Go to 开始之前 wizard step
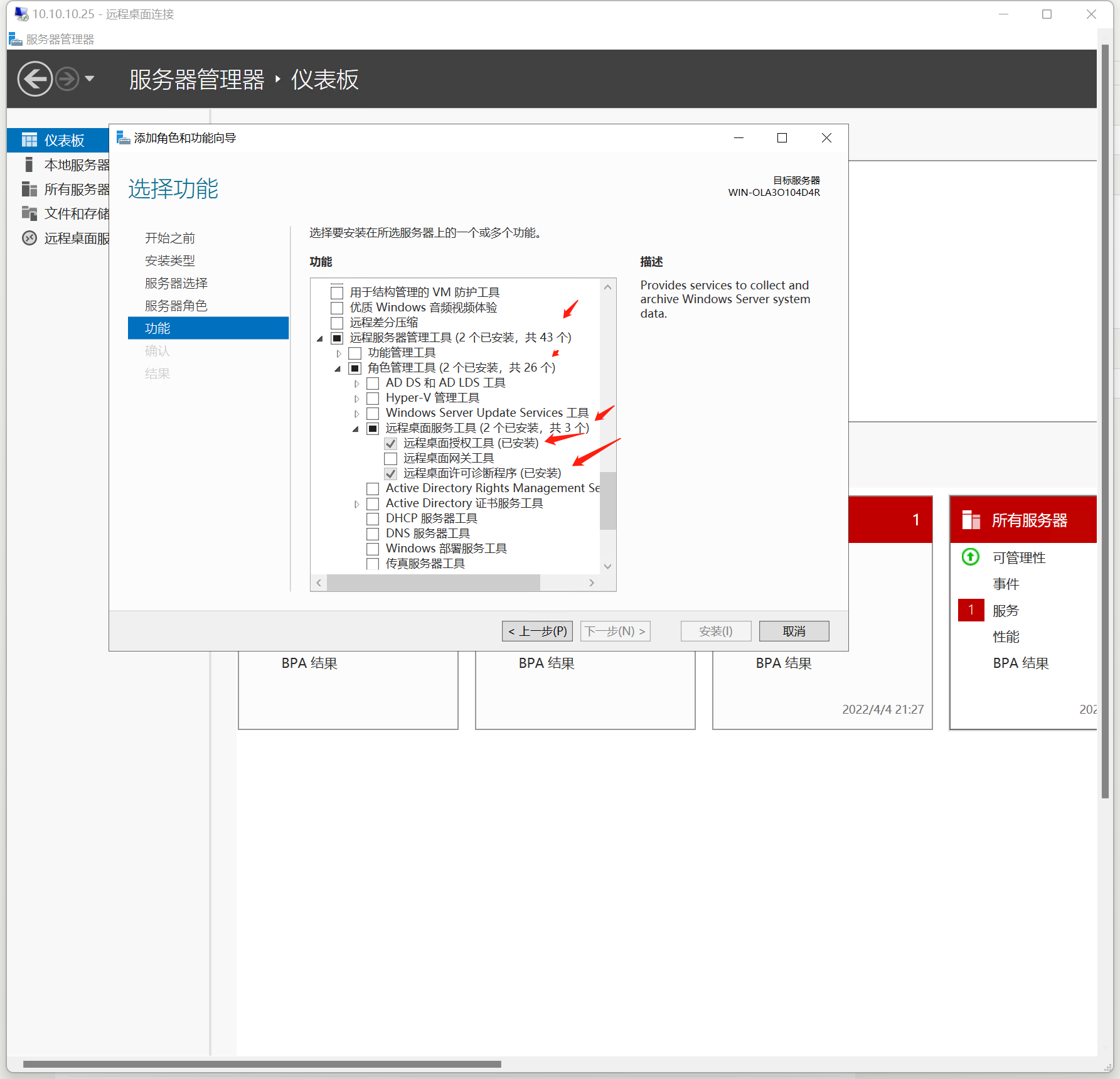The height and width of the screenshot is (1079, 1120). pyautogui.click(x=169, y=238)
